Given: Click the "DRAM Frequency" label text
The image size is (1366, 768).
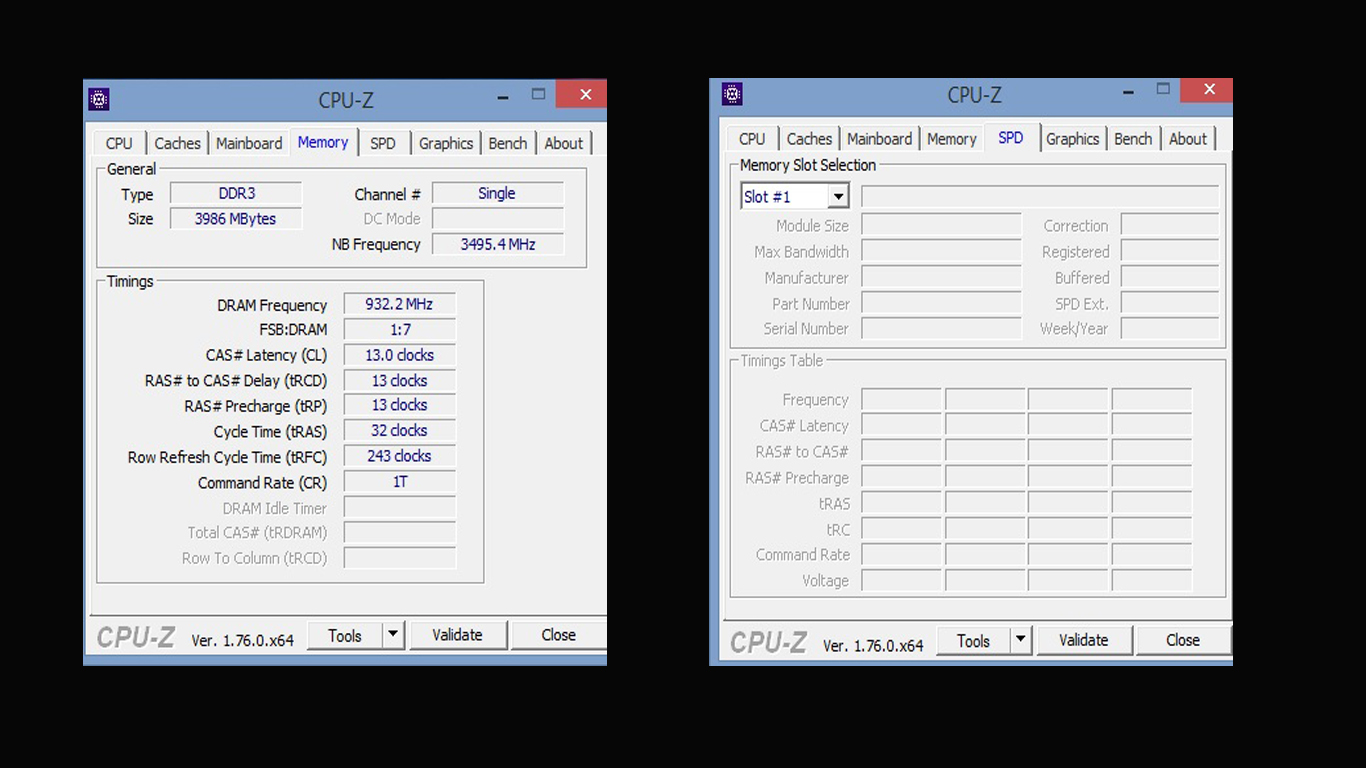Looking at the screenshot, I should (x=272, y=305).
